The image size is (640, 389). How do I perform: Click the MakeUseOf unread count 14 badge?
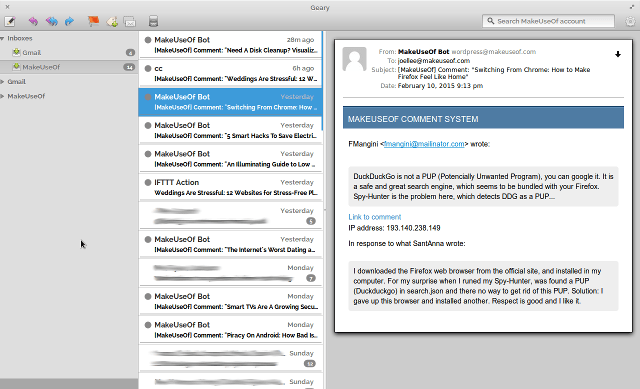[x=129, y=67]
